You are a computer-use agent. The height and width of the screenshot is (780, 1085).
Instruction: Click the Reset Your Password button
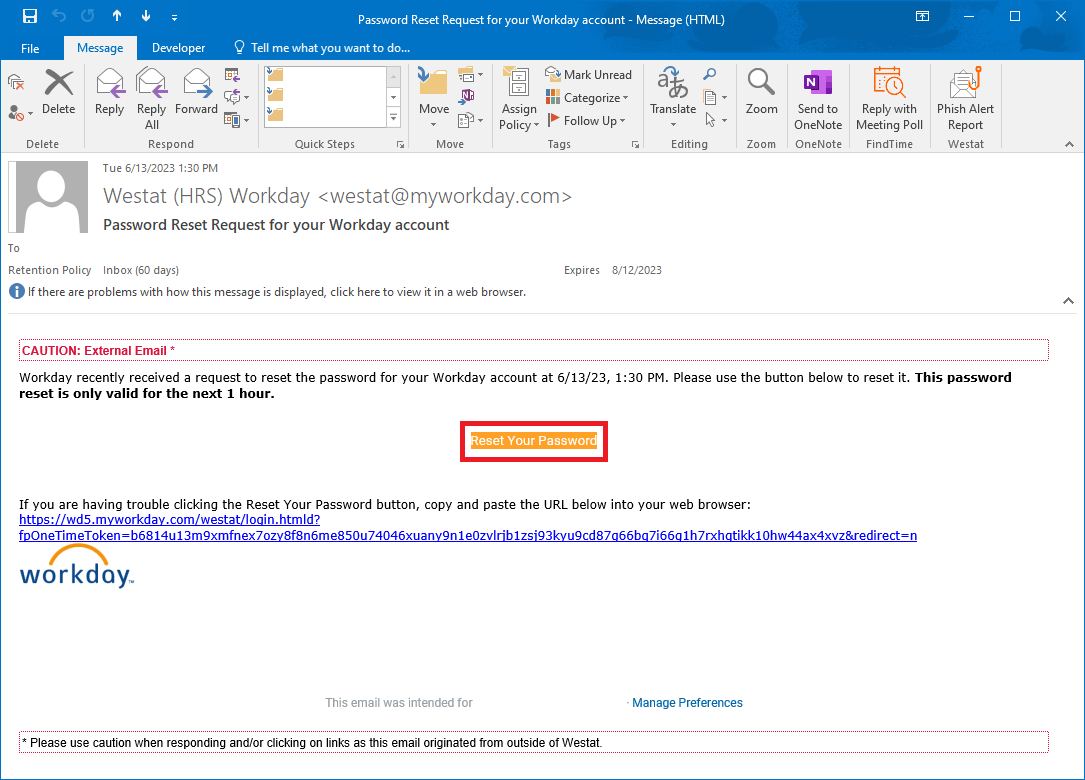click(534, 441)
